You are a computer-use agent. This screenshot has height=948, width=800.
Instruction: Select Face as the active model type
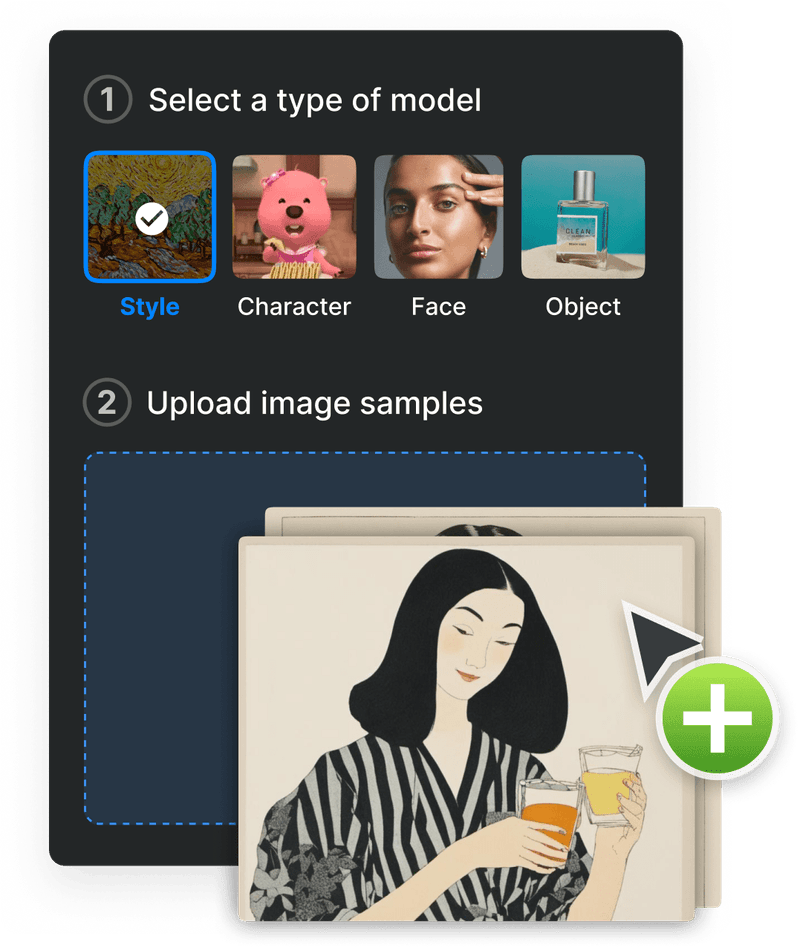point(438,216)
